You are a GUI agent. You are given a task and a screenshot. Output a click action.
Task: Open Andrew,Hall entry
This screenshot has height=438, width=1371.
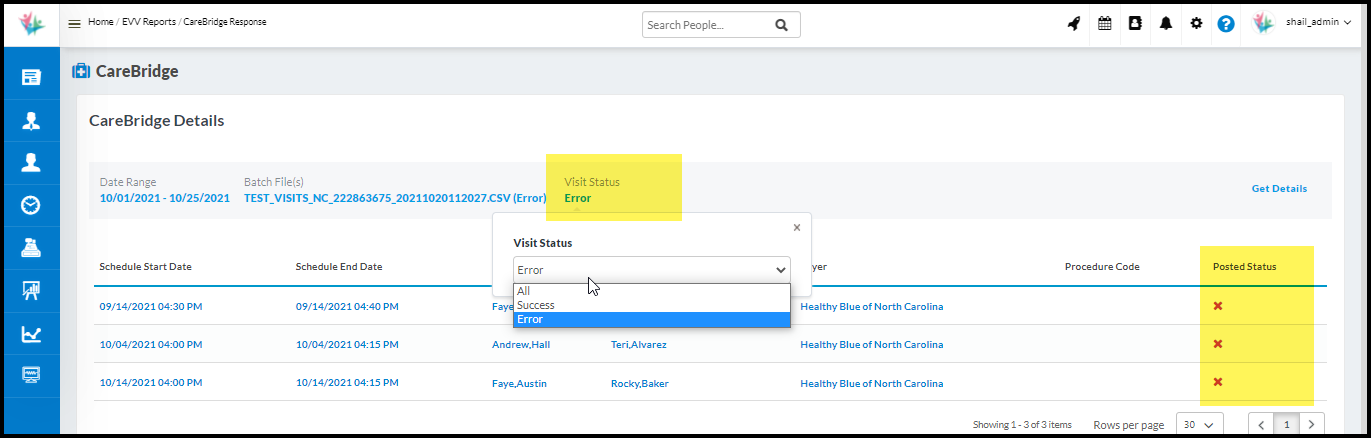click(x=521, y=345)
